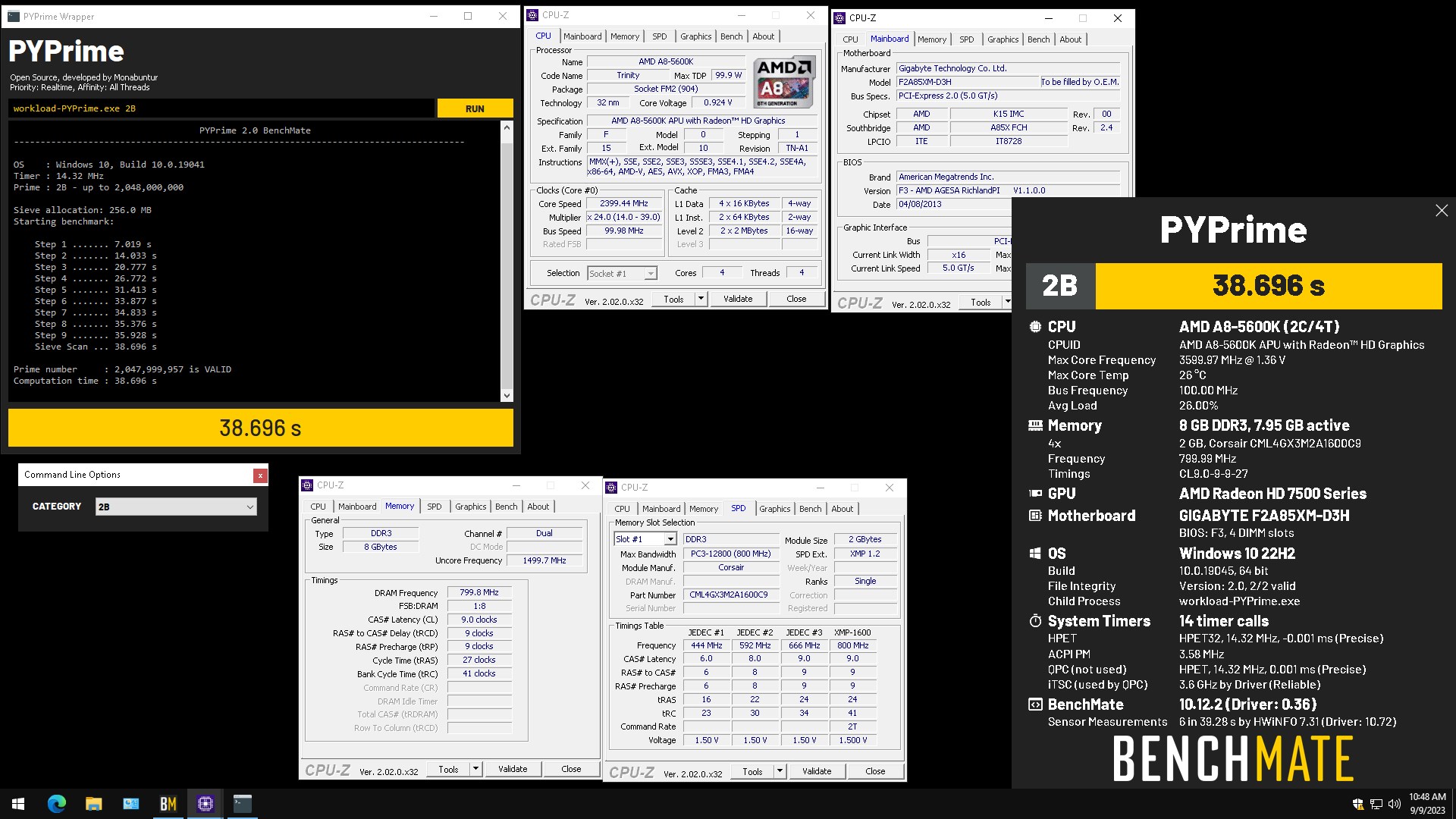Switch to Graphics tab in CPU-Z Mainboard window
The width and height of the screenshot is (1456, 819).
pos(1003,39)
